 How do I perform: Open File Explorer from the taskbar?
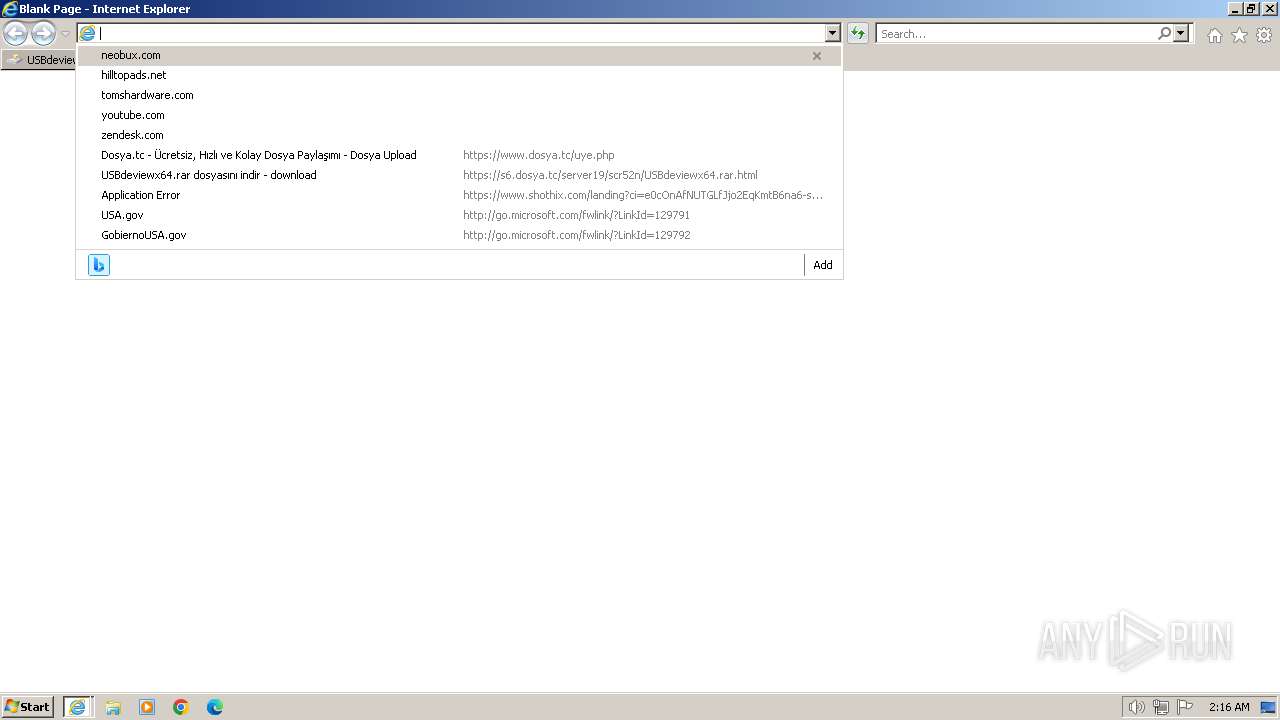[113, 707]
